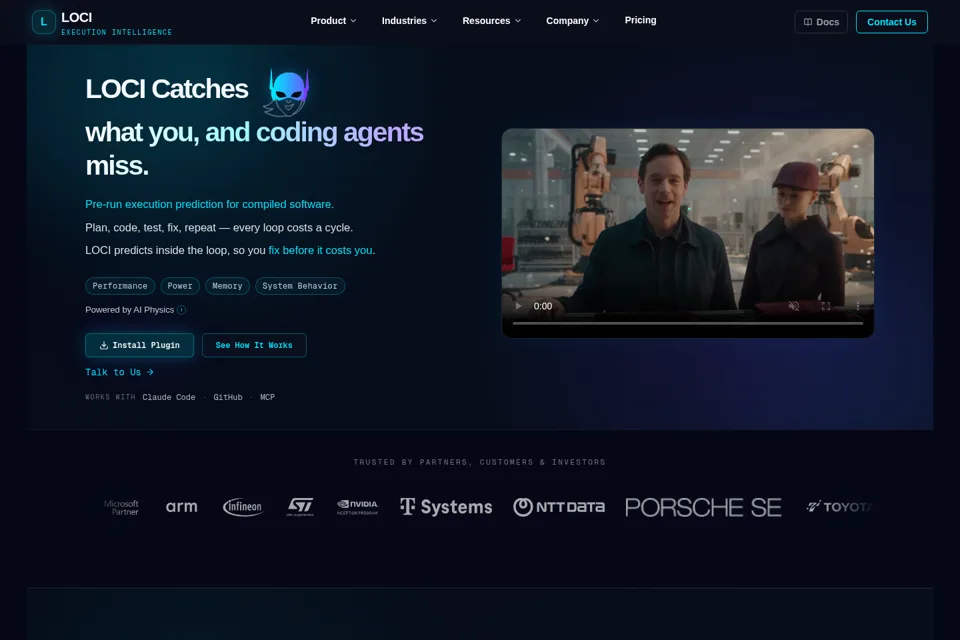Click the PORSCHE SE logo
Image resolution: width=960 pixels, height=640 pixels.
pyautogui.click(x=703, y=508)
